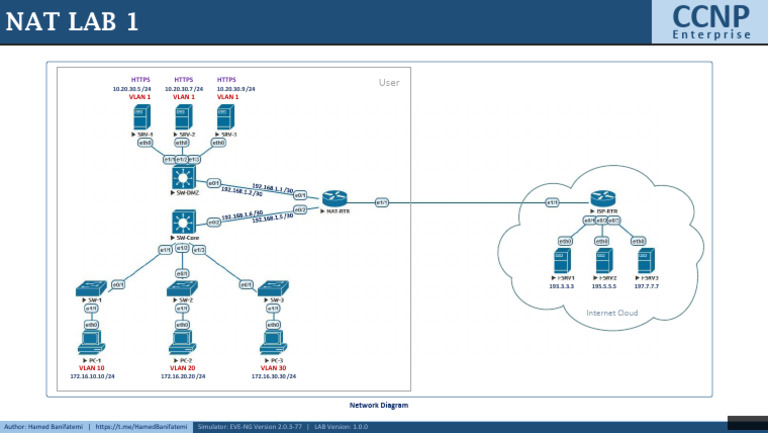Click the e0/1 interface label near SW-3
Viewport: 768px width, 433px height.
click(x=246, y=285)
